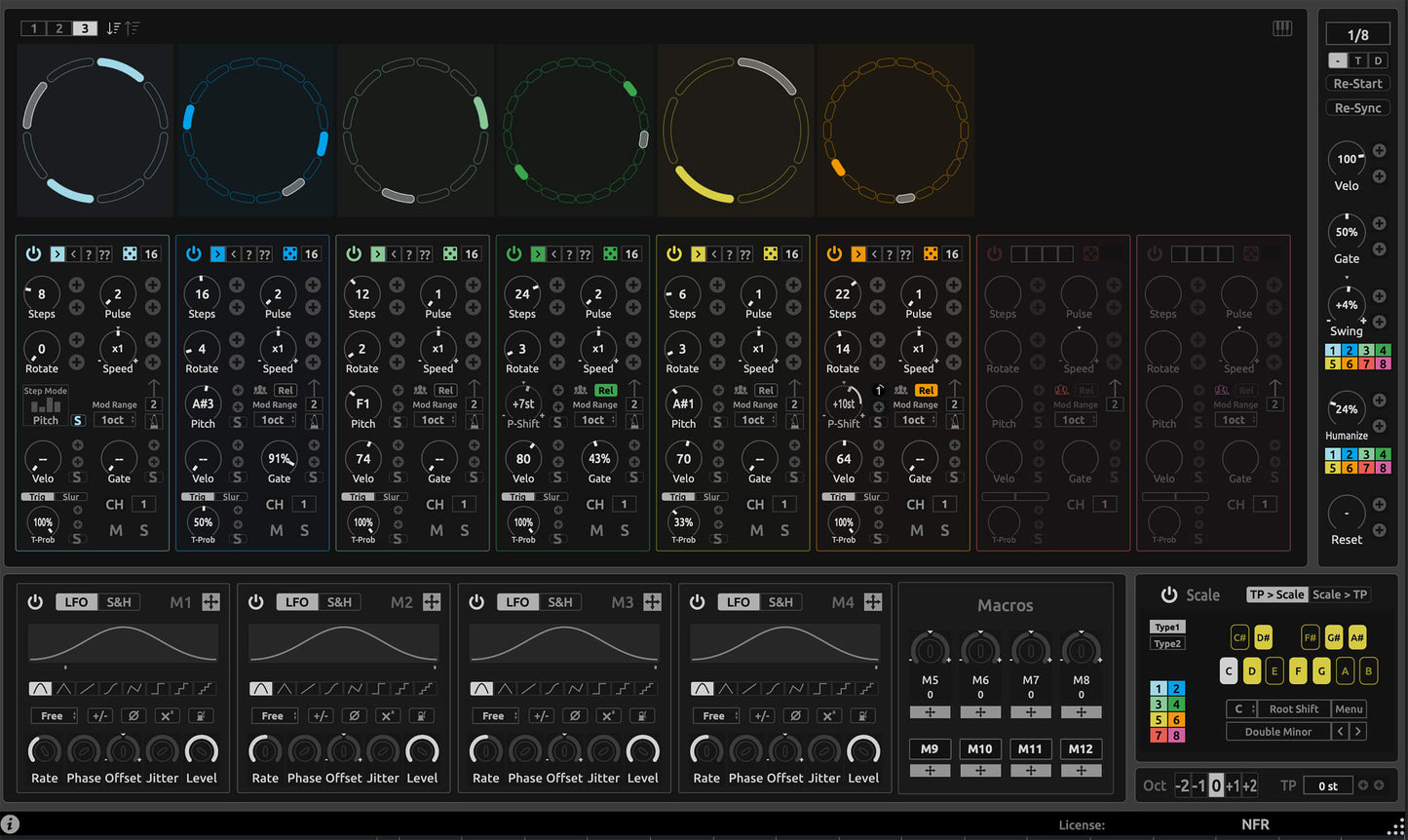Viewport: 1408px width, 840px height.
Task: Open the keyboard icon at top right
Action: pos(1282,28)
